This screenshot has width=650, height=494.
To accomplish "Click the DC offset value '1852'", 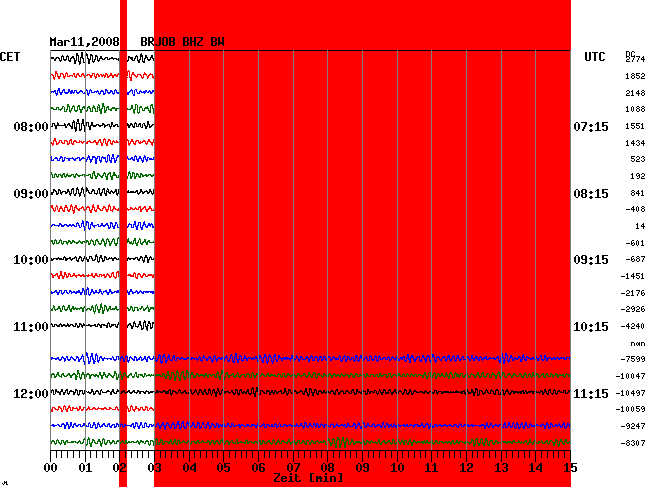I will (635, 76).
